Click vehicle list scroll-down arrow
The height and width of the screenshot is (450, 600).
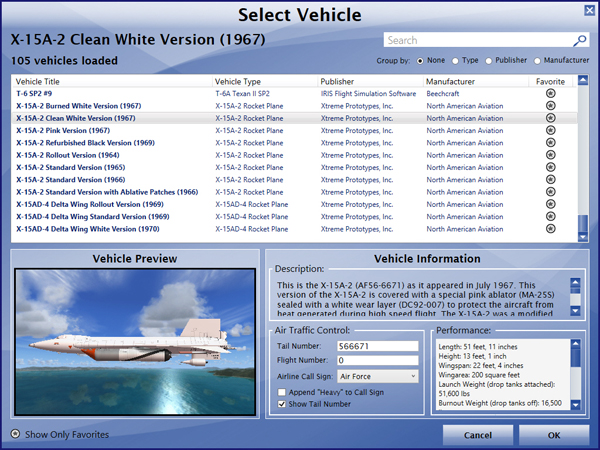pyautogui.click(x=583, y=237)
